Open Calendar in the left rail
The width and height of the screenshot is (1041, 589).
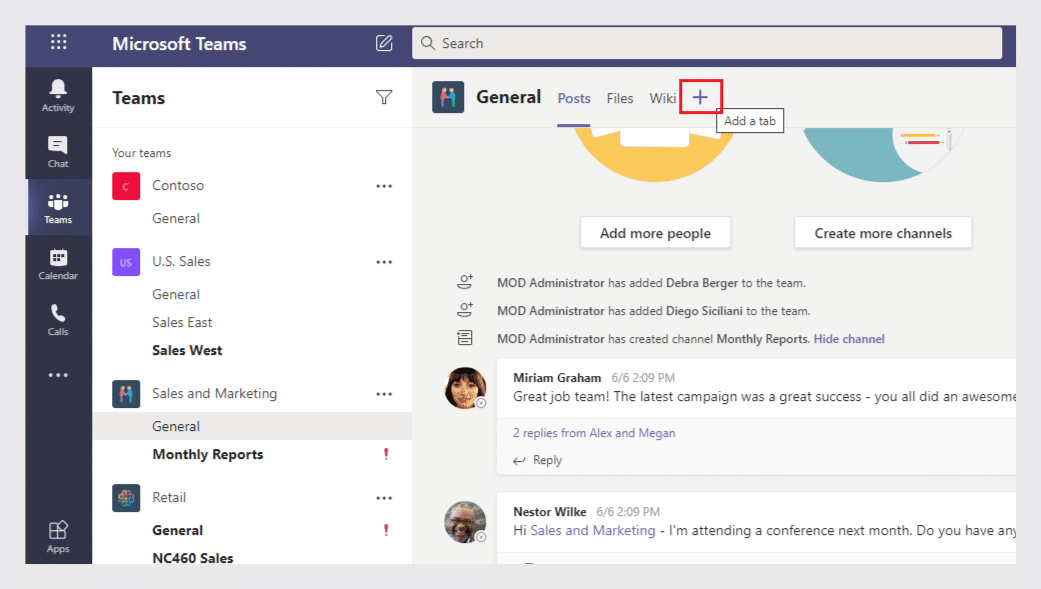tap(58, 264)
